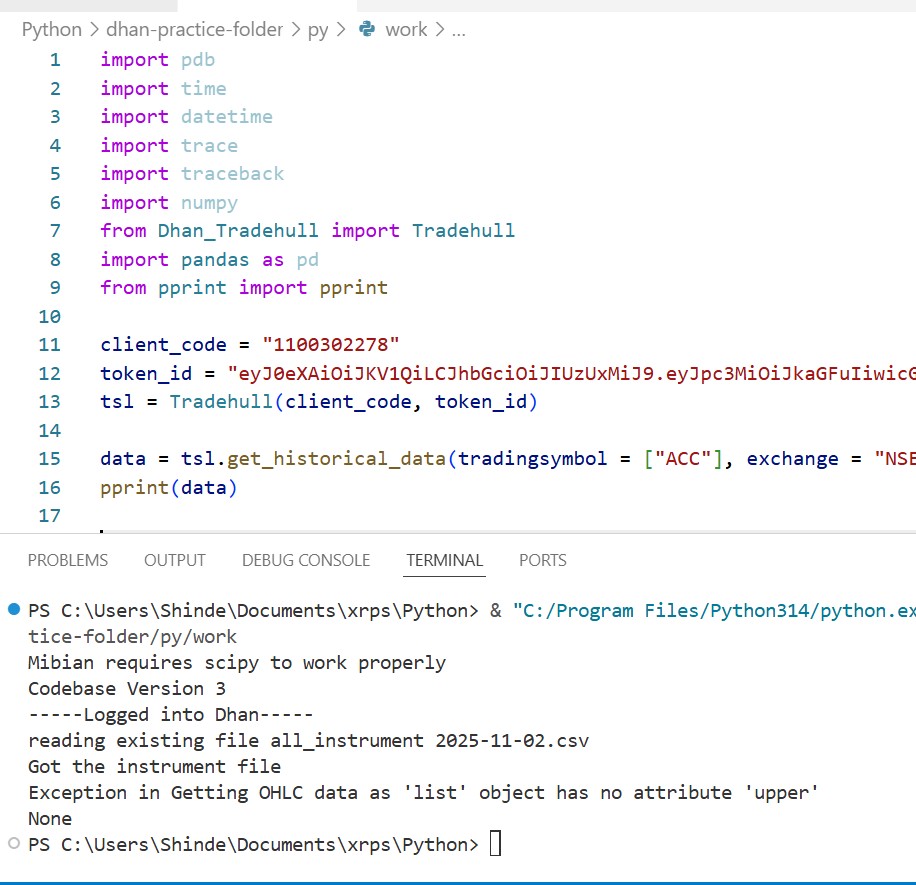Select the 'work' file breadcrumb
Image resolution: width=916 pixels, height=885 pixels.
pyautogui.click(x=406, y=30)
